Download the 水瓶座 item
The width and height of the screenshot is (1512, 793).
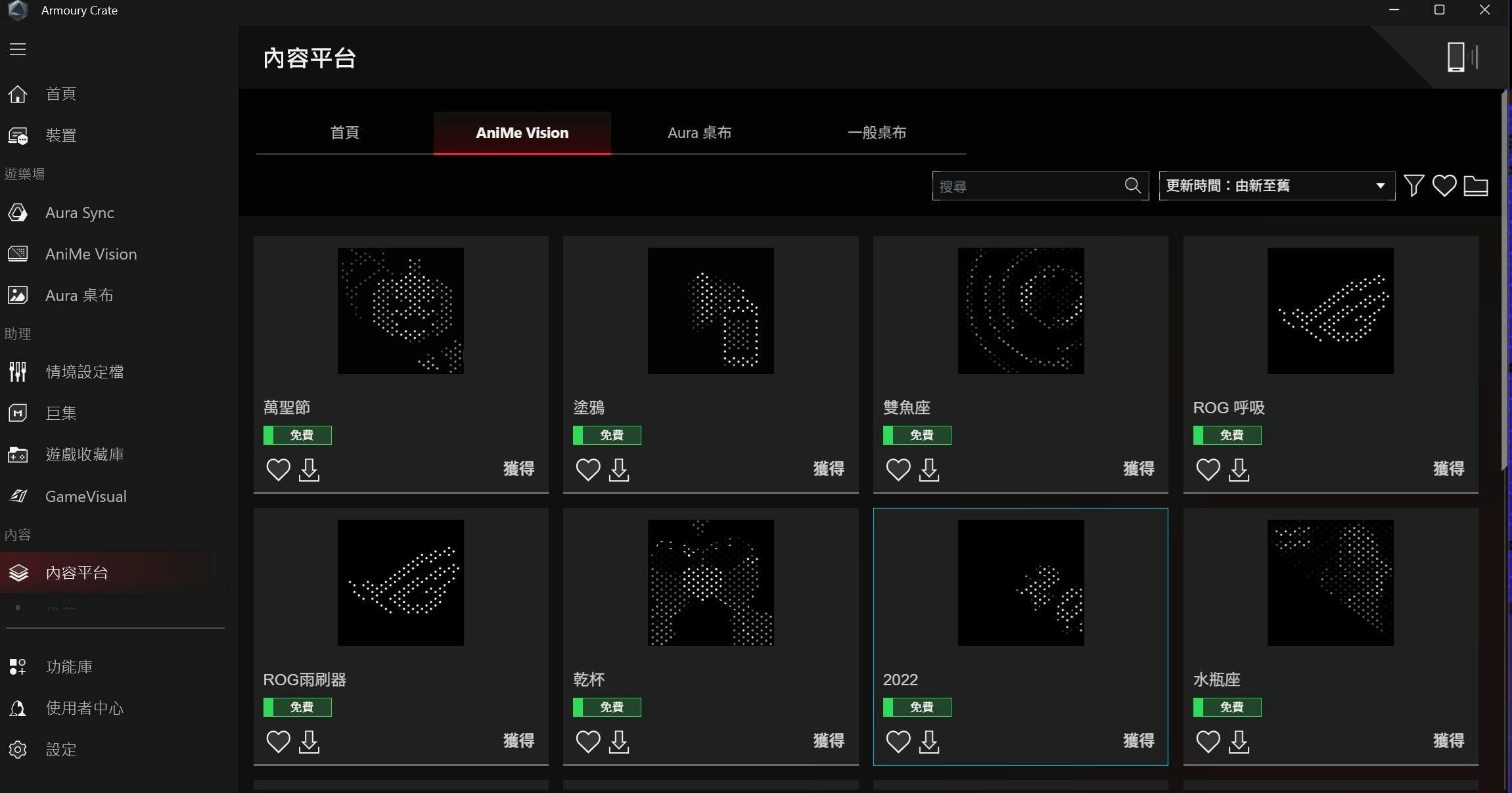[x=1239, y=742]
